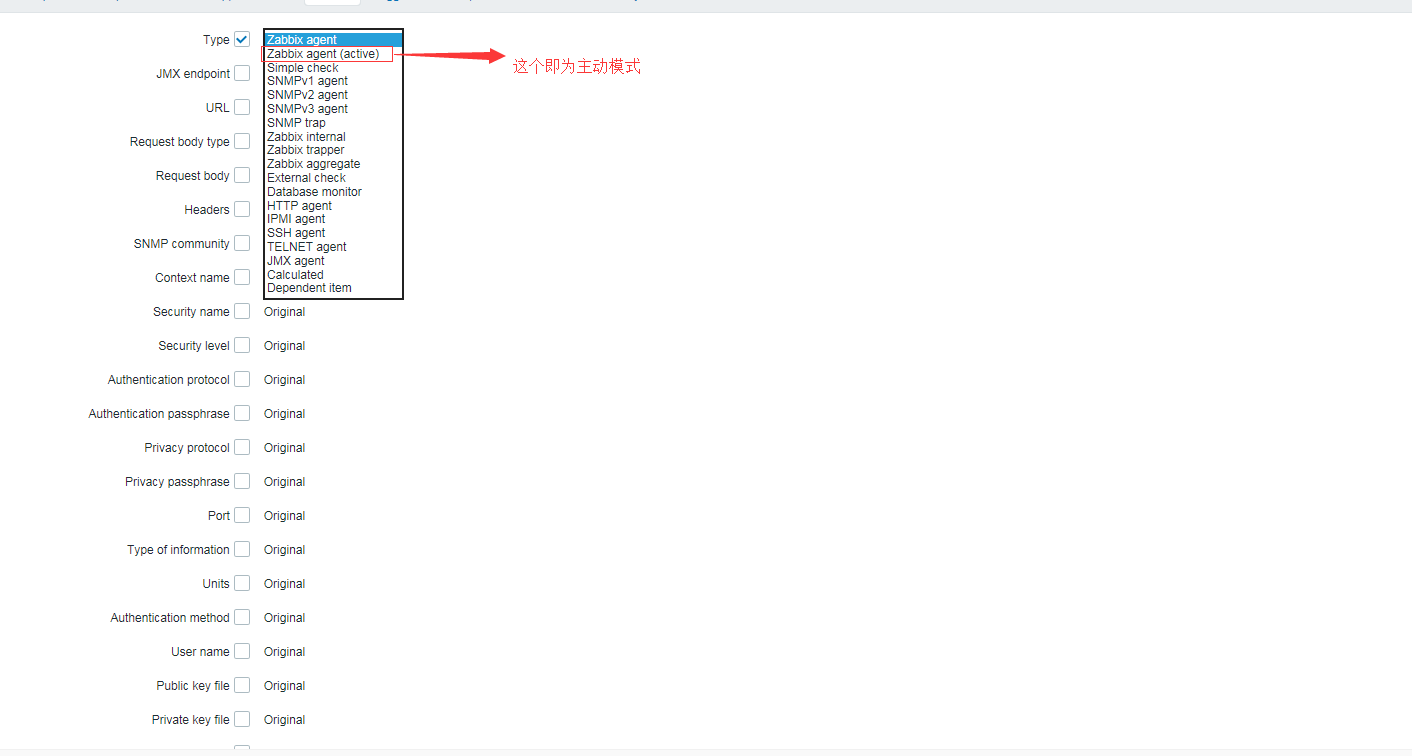Image resolution: width=1412 pixels, height=756 pixels.
Task: Choose Zabbix agent (active) from Type list
Action: pyautogui.click(x=333, y=54)
